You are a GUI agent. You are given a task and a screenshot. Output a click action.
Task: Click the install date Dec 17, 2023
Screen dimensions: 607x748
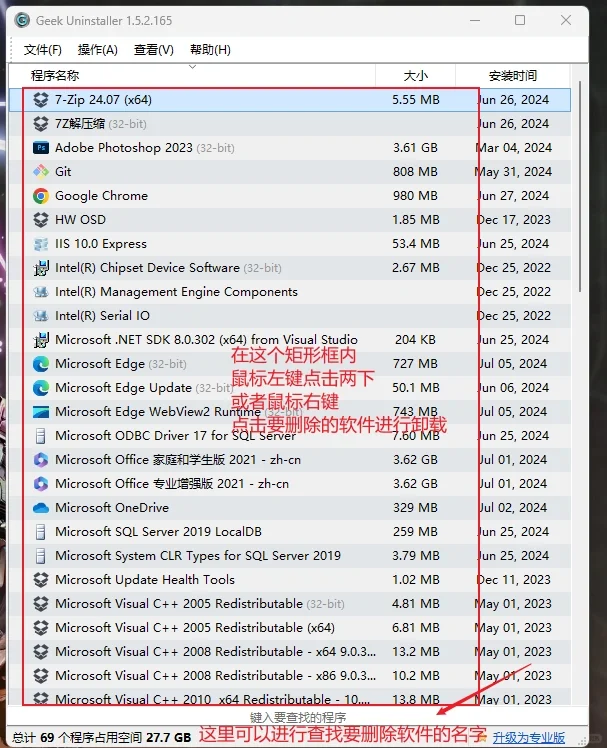coord(513,220)
